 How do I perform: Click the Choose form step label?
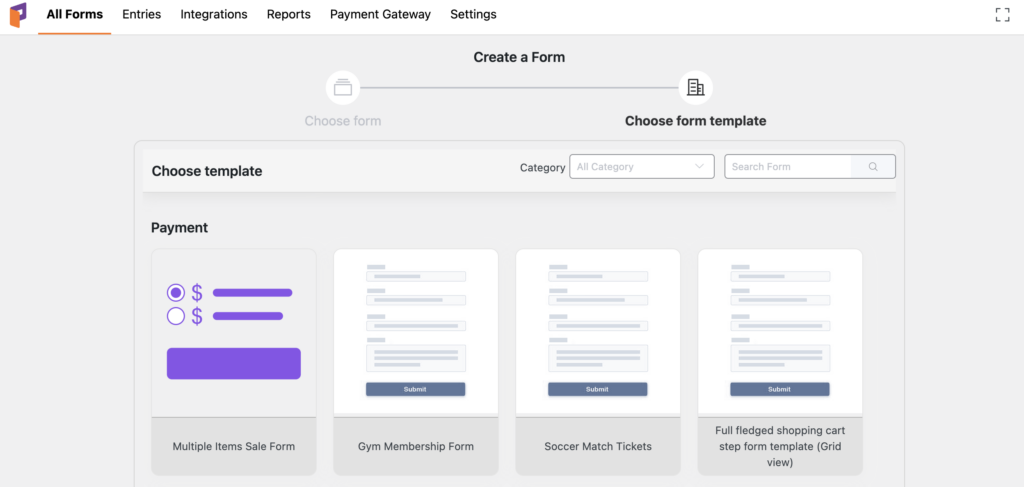point(343,121)
